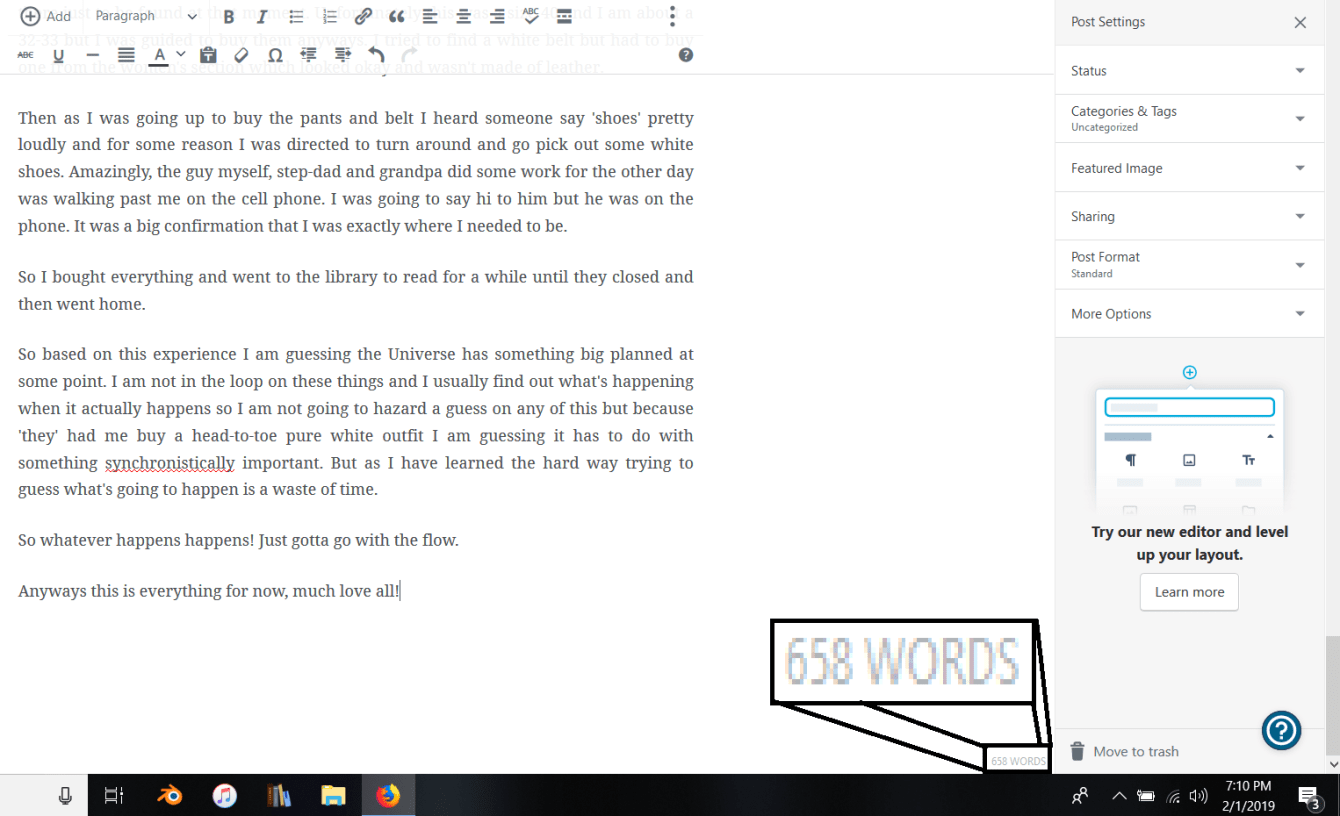1340x816 pixels.
Task: Click the Learn more button
Action: pyautogui.click(x=1189, y=592)
